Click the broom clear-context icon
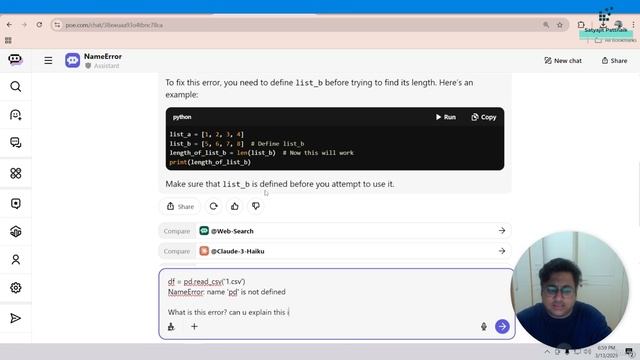Viewport: 640px width, 360px height. (171, 327)
